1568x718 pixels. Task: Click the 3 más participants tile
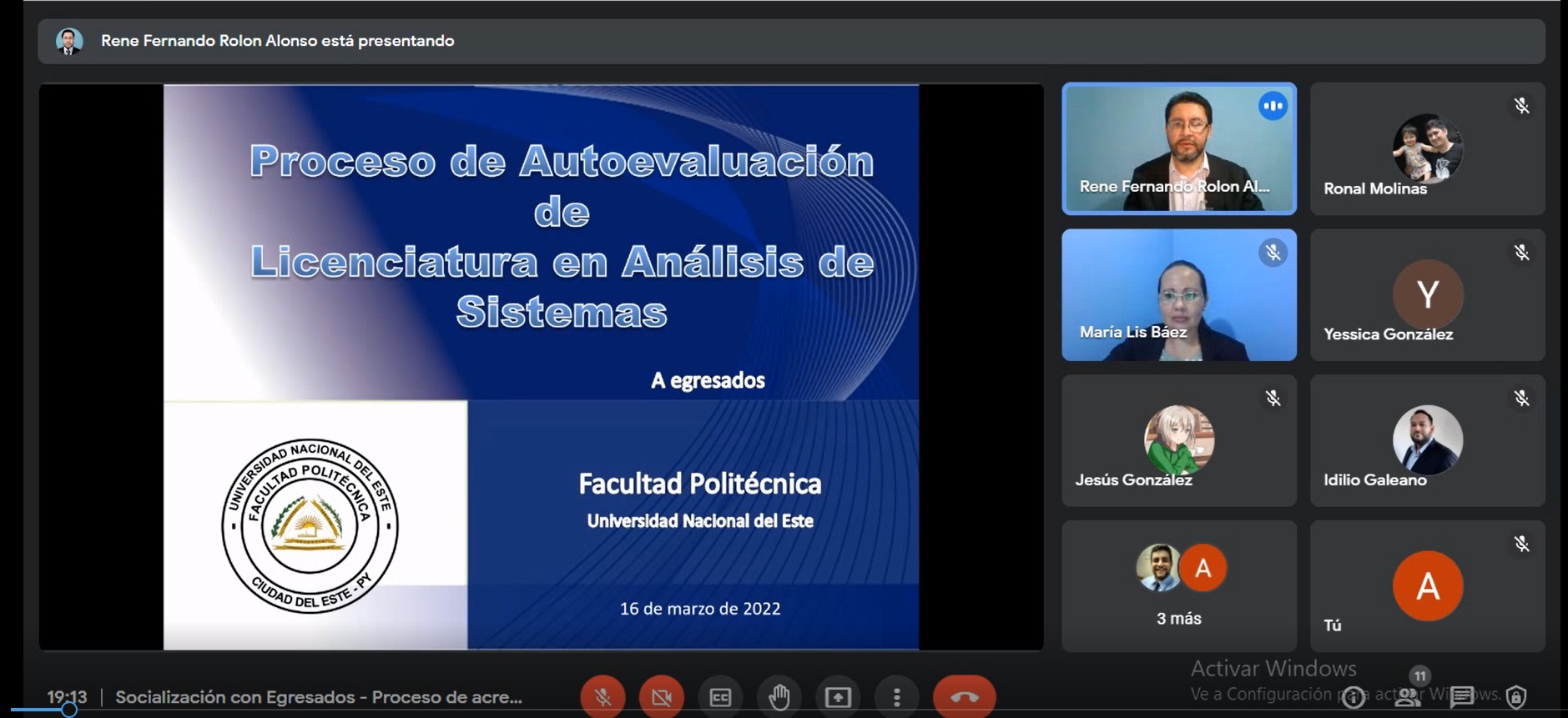pos(1179,586)
